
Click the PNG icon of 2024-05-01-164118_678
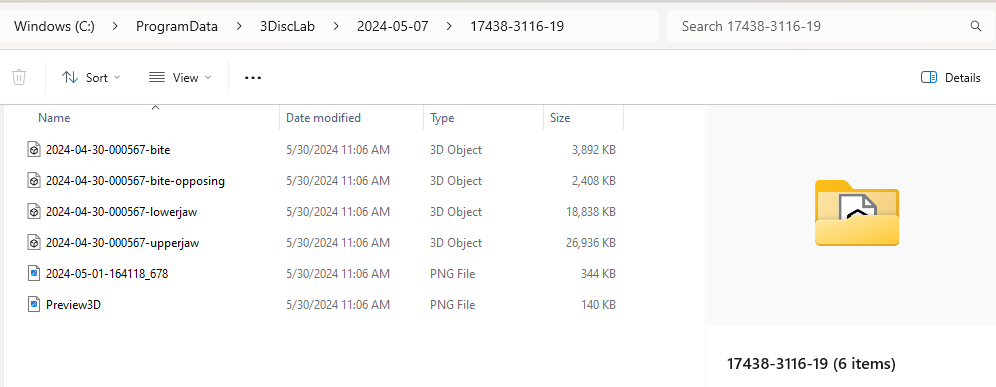(34, 274)
